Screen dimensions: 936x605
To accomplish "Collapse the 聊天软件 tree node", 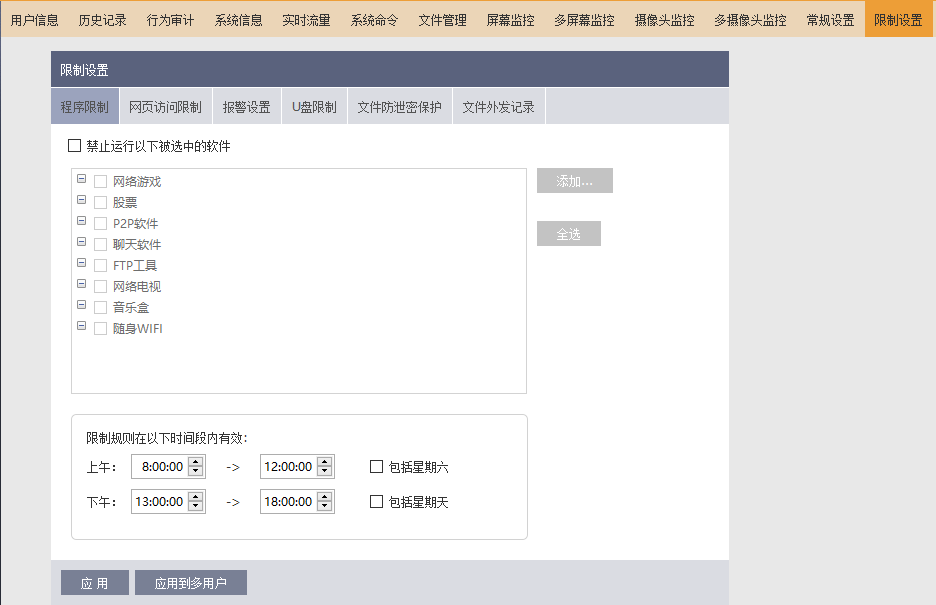I will [81, 243].
